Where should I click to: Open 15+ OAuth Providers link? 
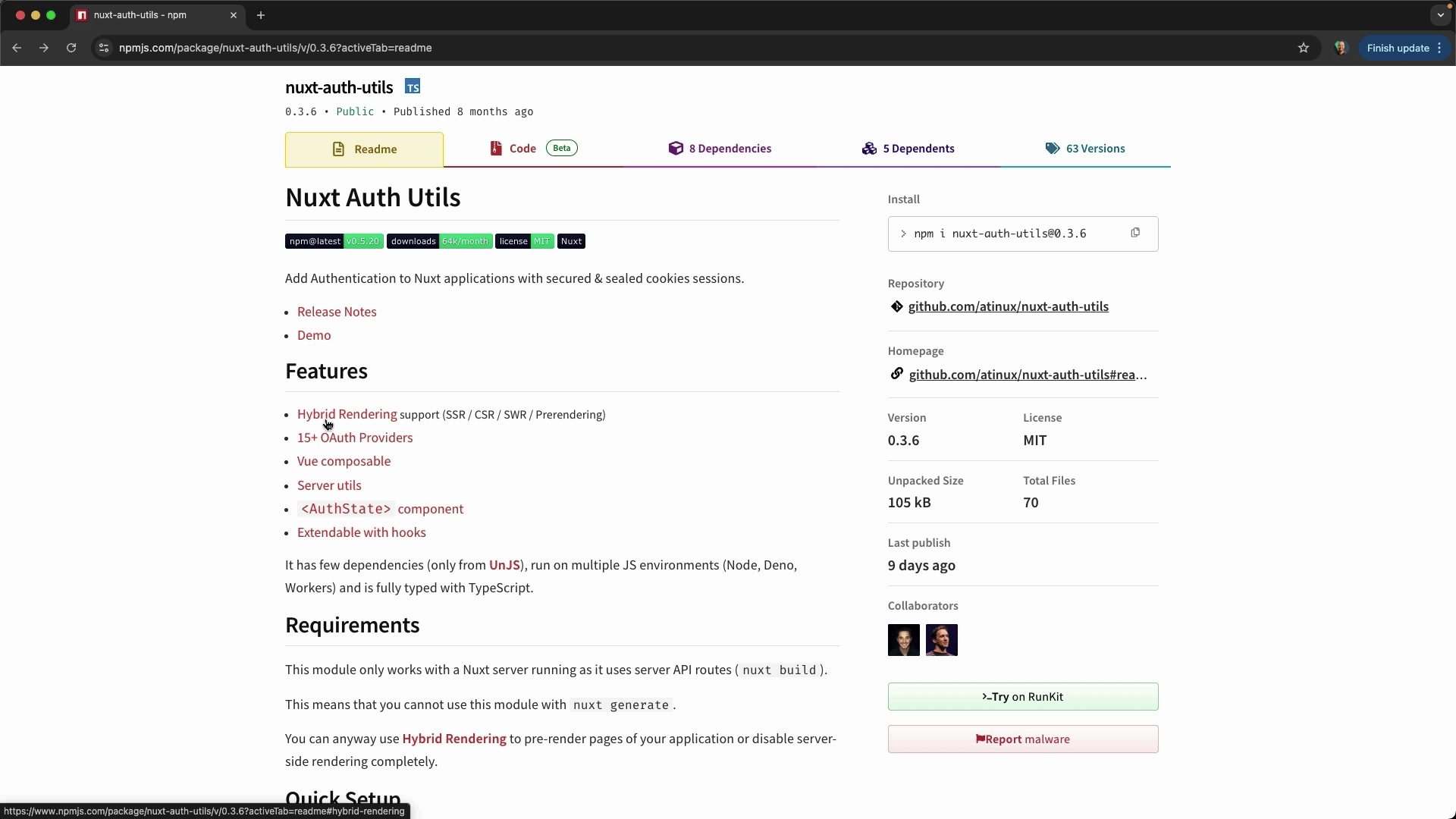pyautogui.click(x=355, y=438)
